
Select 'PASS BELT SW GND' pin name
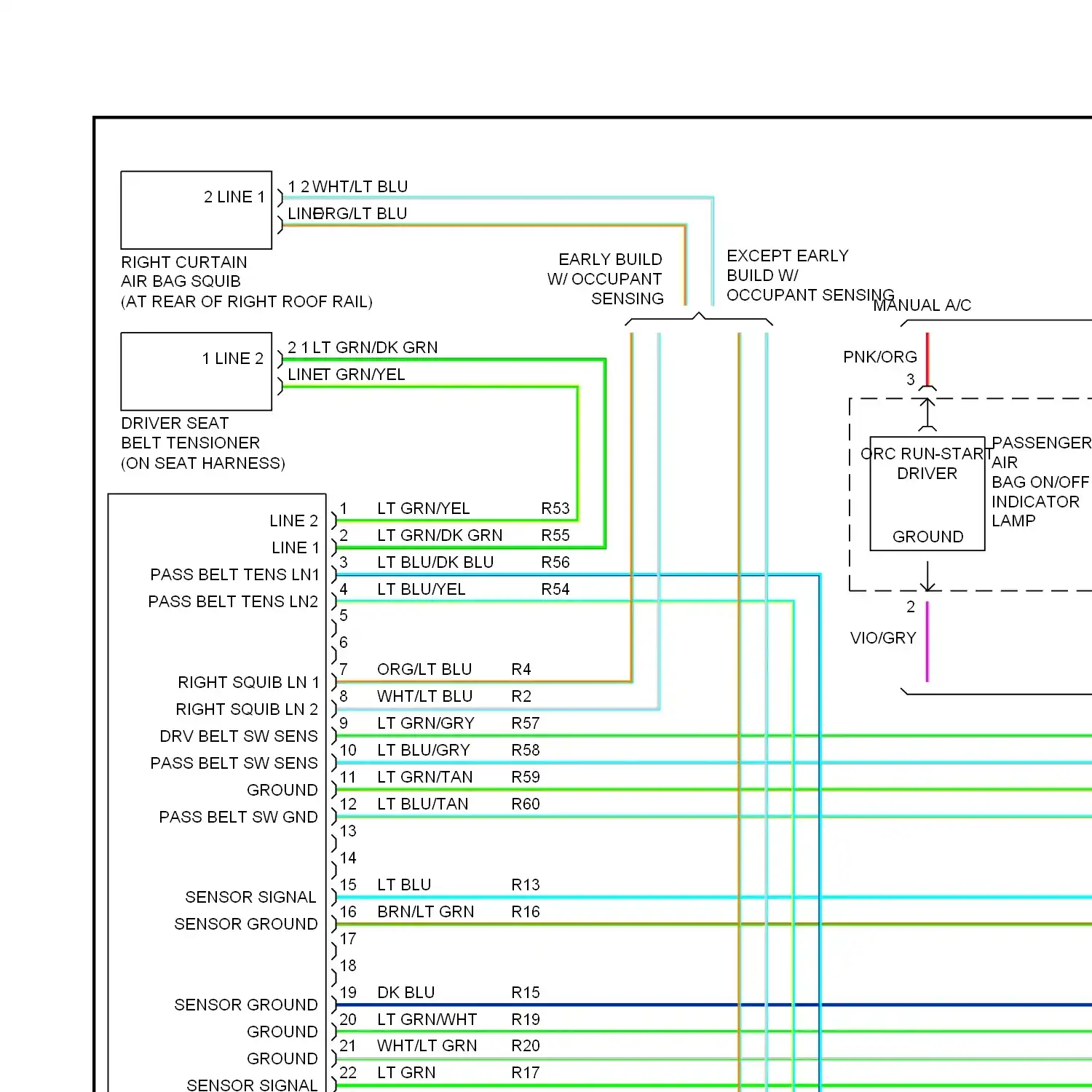pos(239,817)
